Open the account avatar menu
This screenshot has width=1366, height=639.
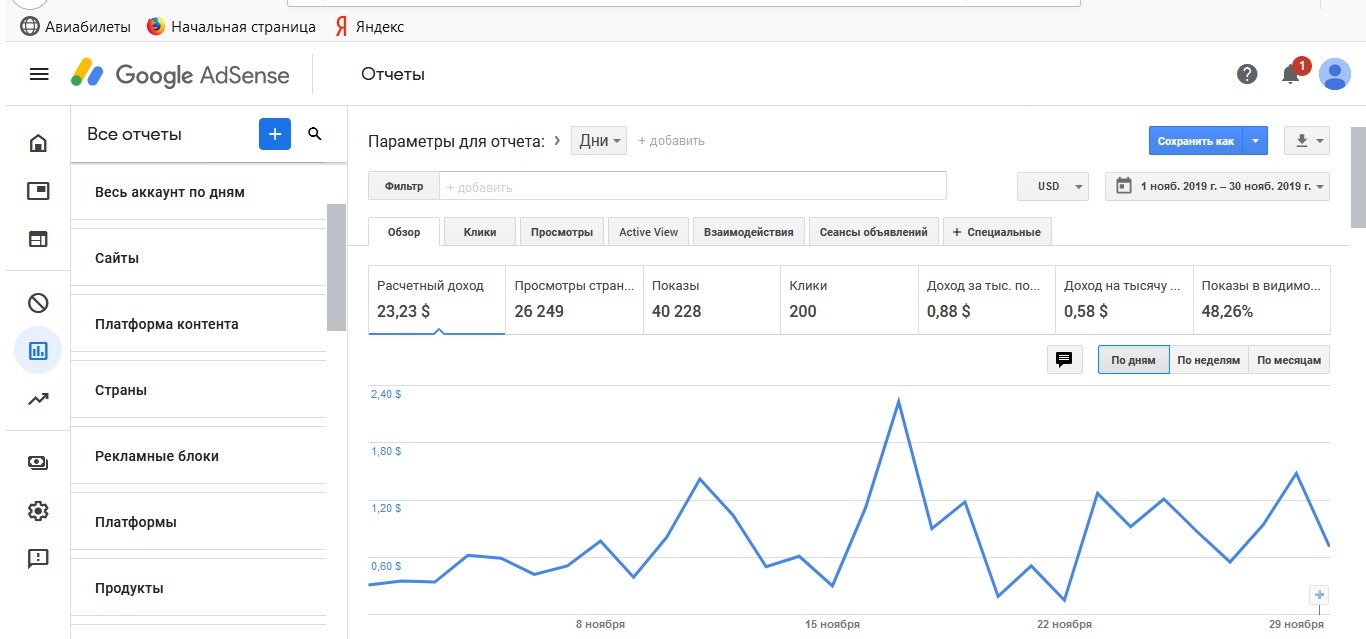[1335, 74]
